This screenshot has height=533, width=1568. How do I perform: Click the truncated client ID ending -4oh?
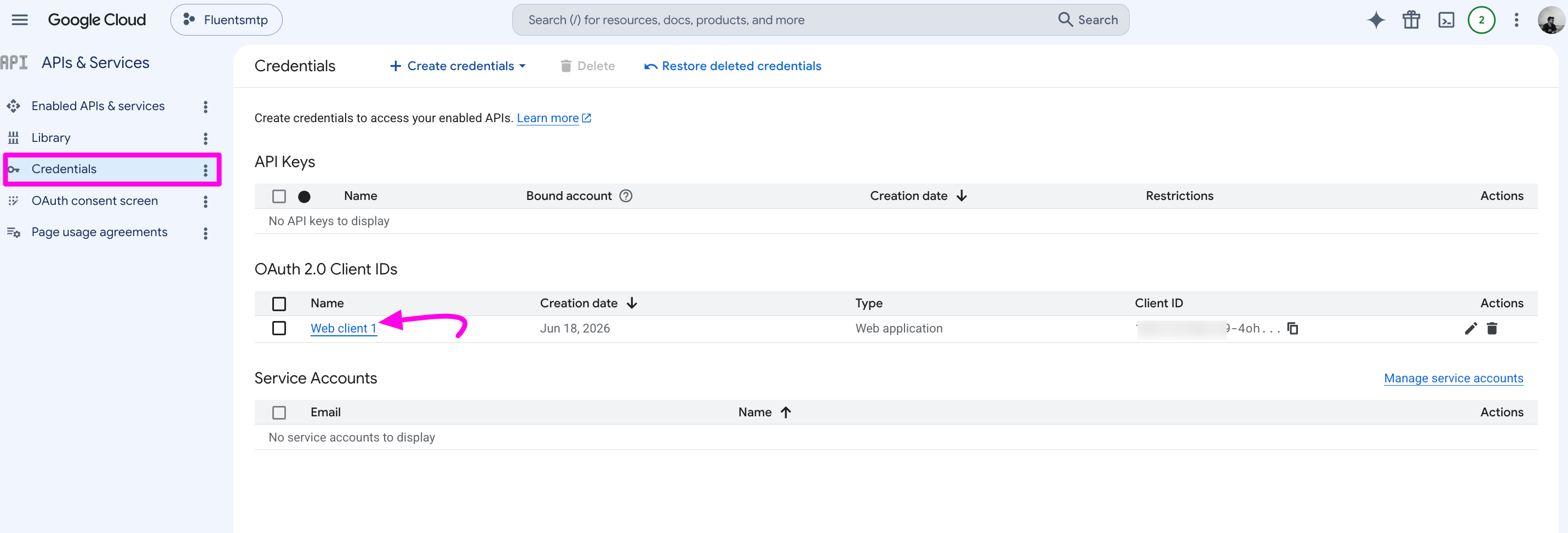pos(1208,329)
